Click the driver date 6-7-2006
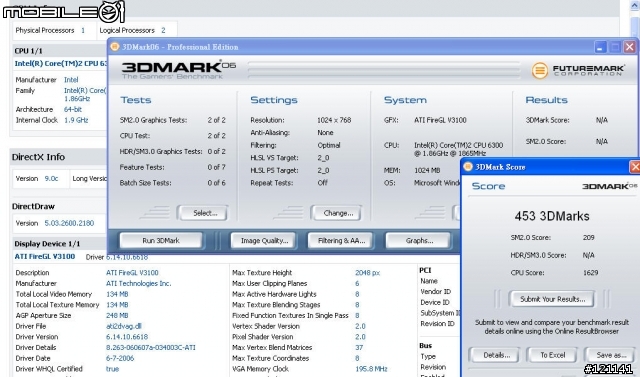The height and width of the screenshot is (377, 640). click(120, 358)
